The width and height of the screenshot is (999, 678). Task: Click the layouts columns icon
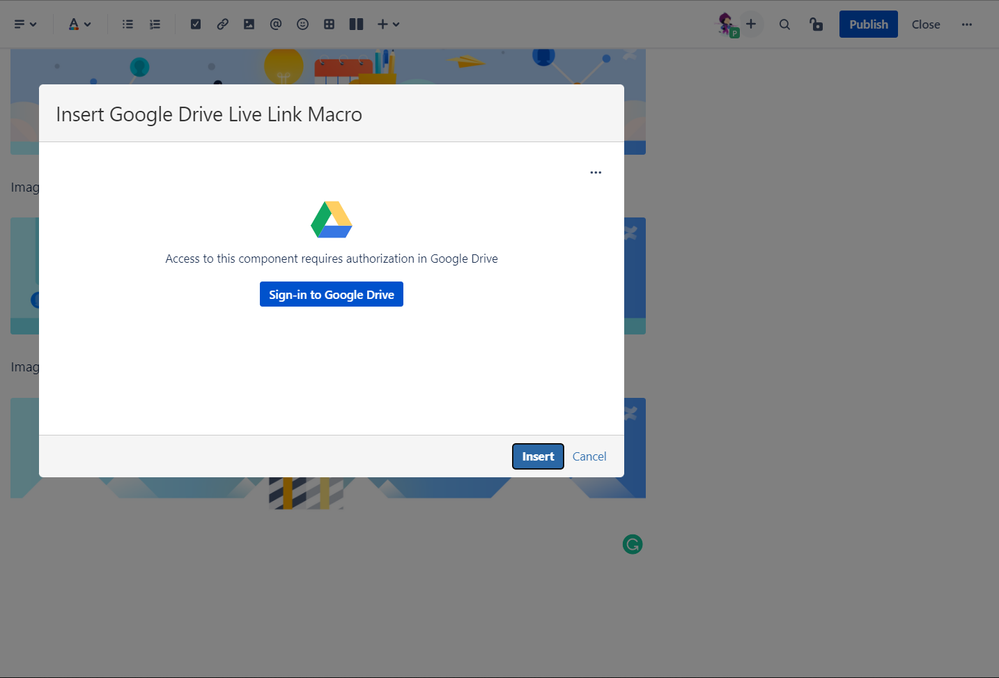click(x=356, y=24)
